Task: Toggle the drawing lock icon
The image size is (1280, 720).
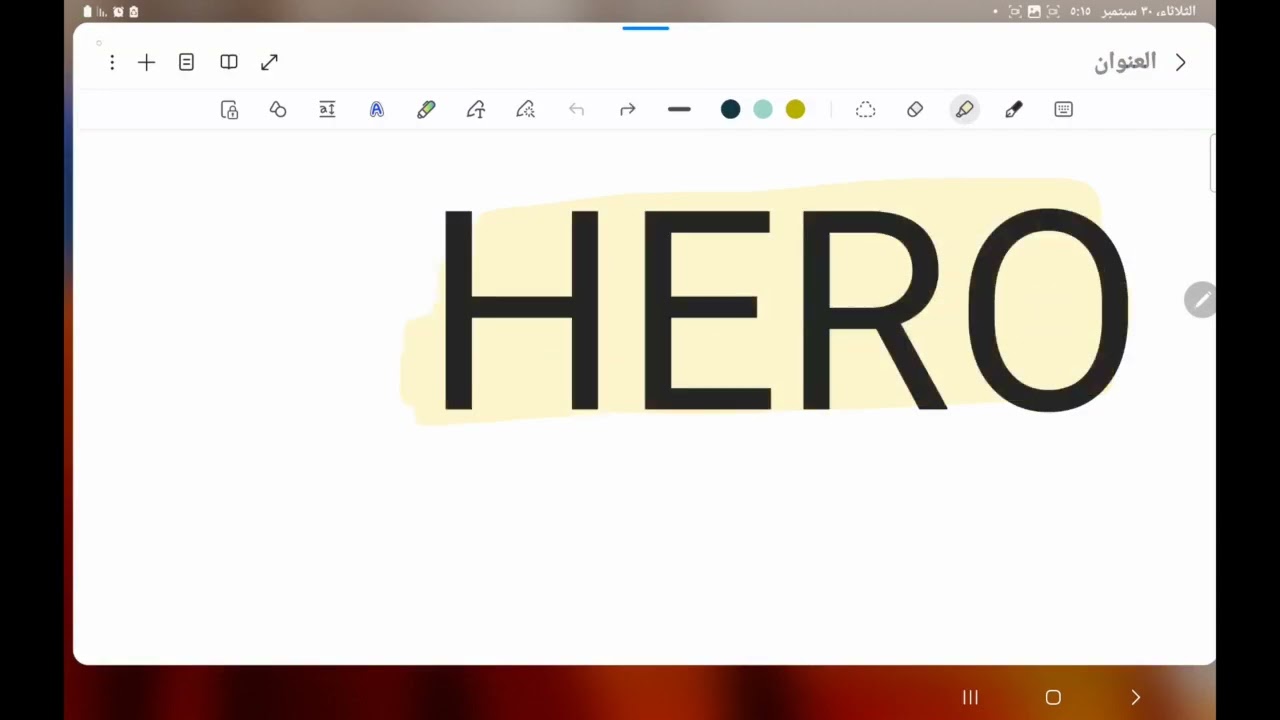Action: [229, 110]
